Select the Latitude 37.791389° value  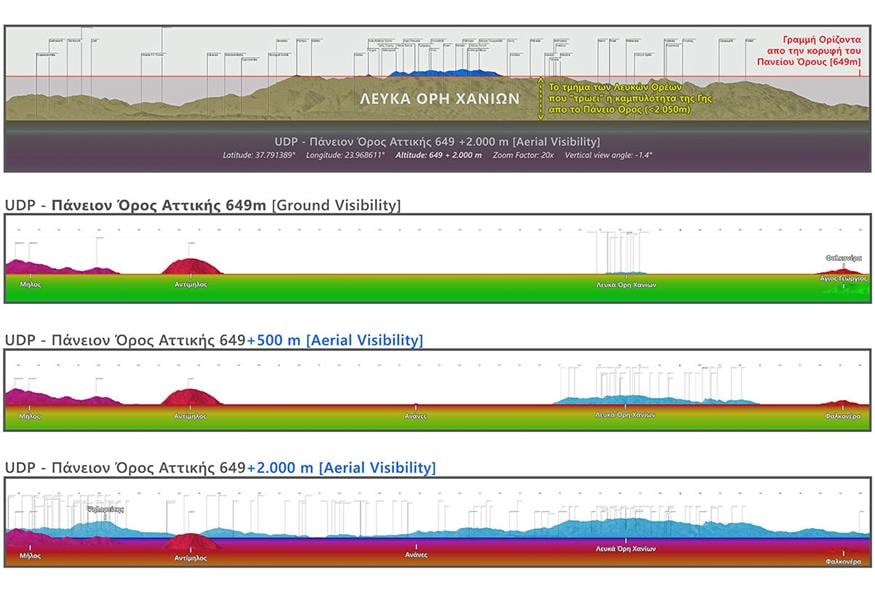(258, 156)
